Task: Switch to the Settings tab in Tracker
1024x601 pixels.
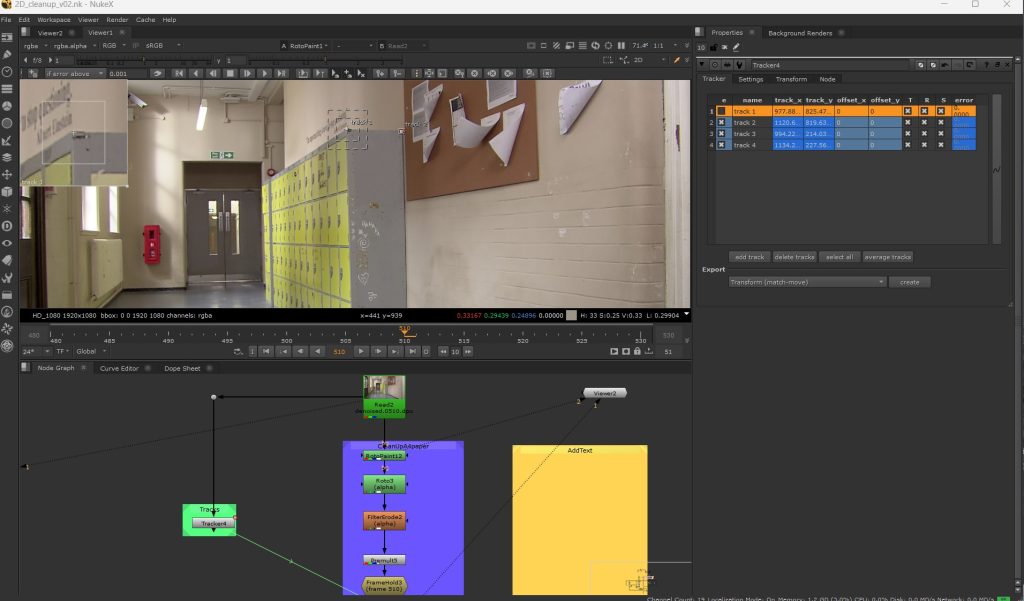Action: tap(750, 79)
